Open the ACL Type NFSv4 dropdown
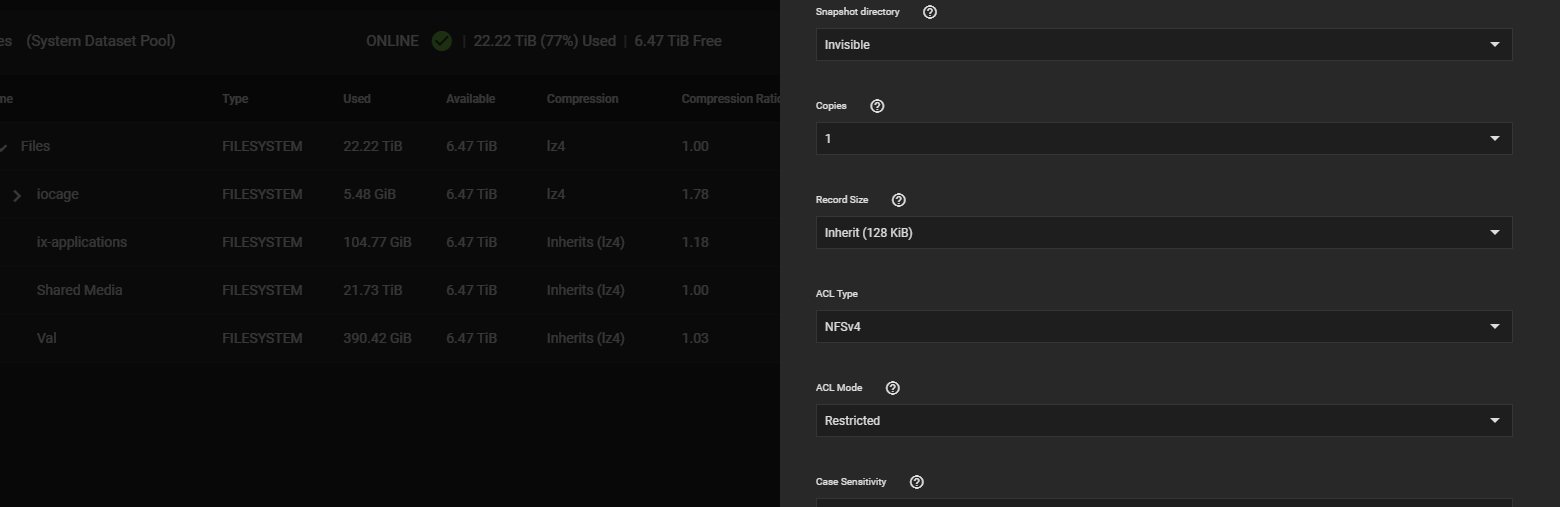The image size is (1560, 507). (1164, 327)
